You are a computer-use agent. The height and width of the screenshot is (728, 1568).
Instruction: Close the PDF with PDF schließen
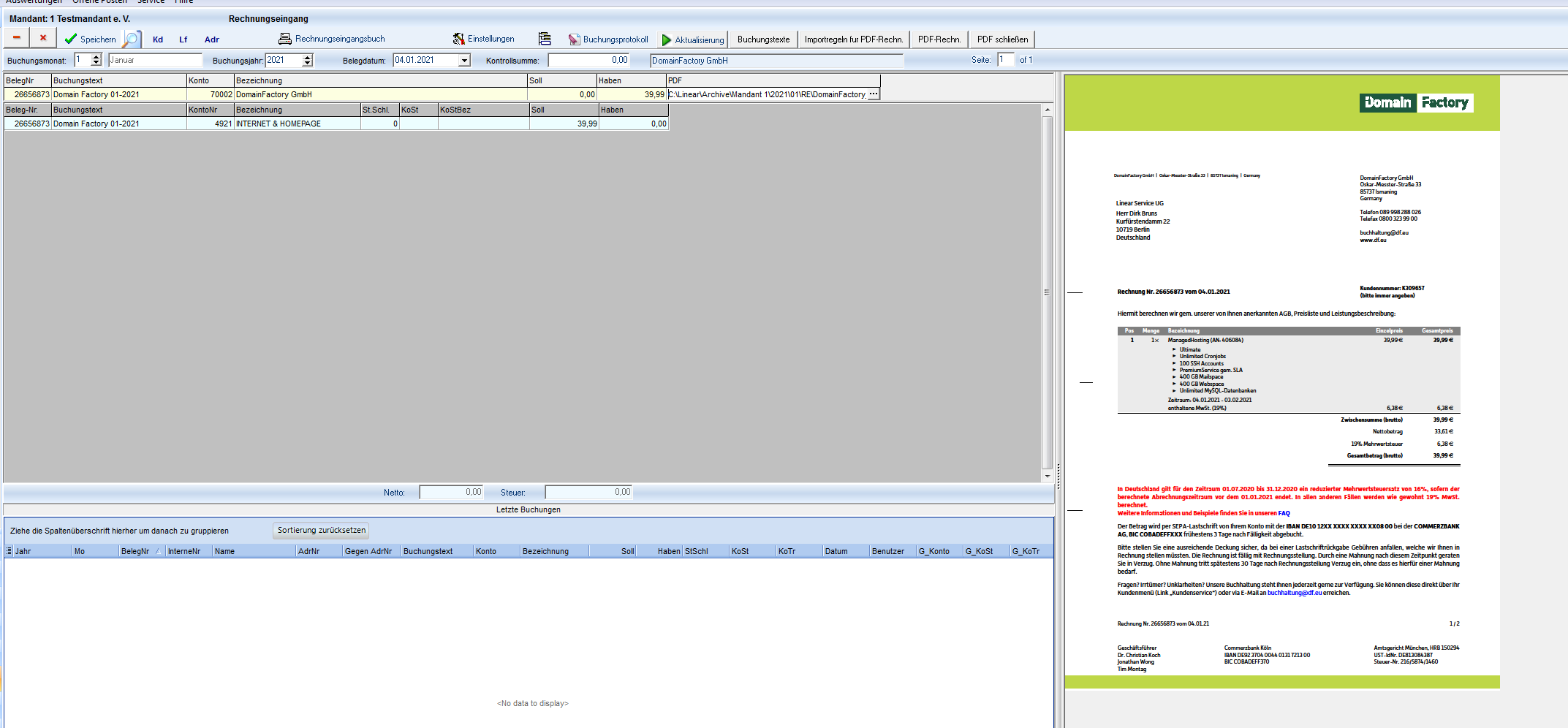(1002, 39)
